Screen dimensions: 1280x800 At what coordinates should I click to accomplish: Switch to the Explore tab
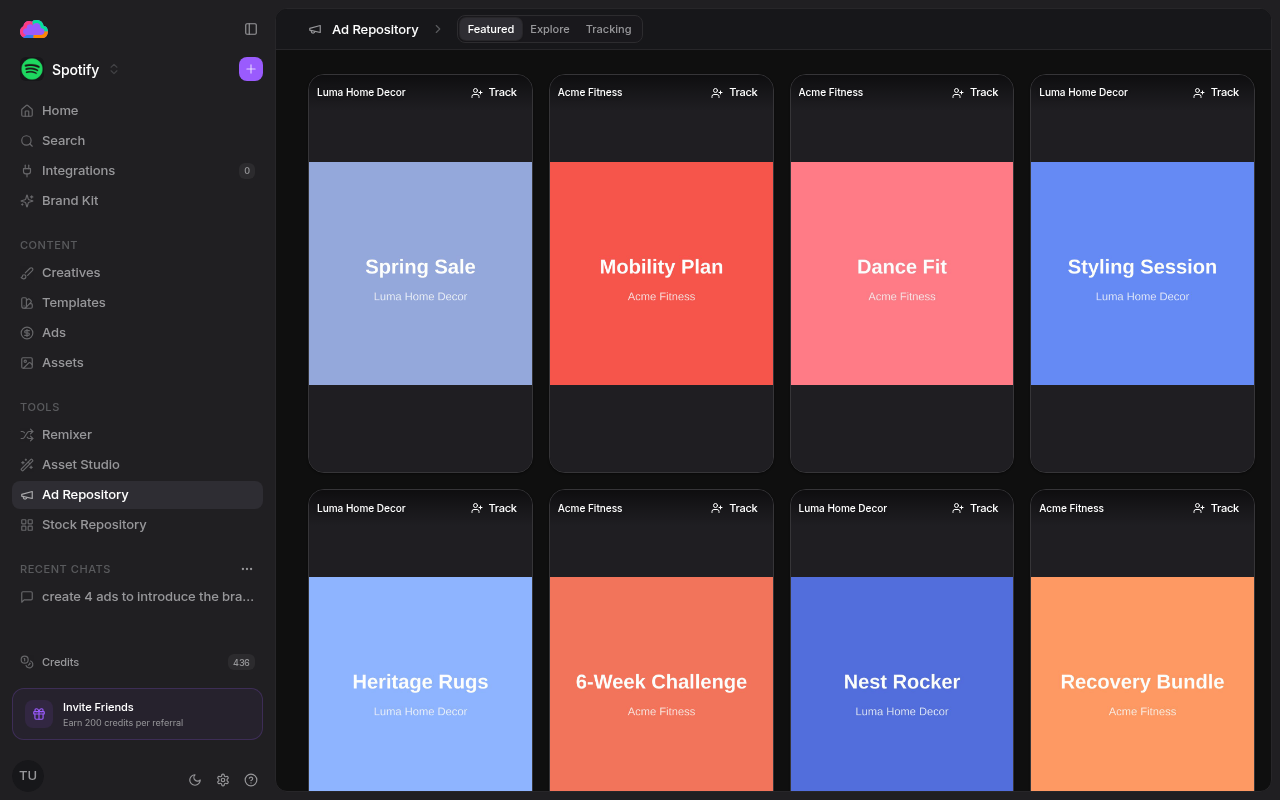[550, 29]
